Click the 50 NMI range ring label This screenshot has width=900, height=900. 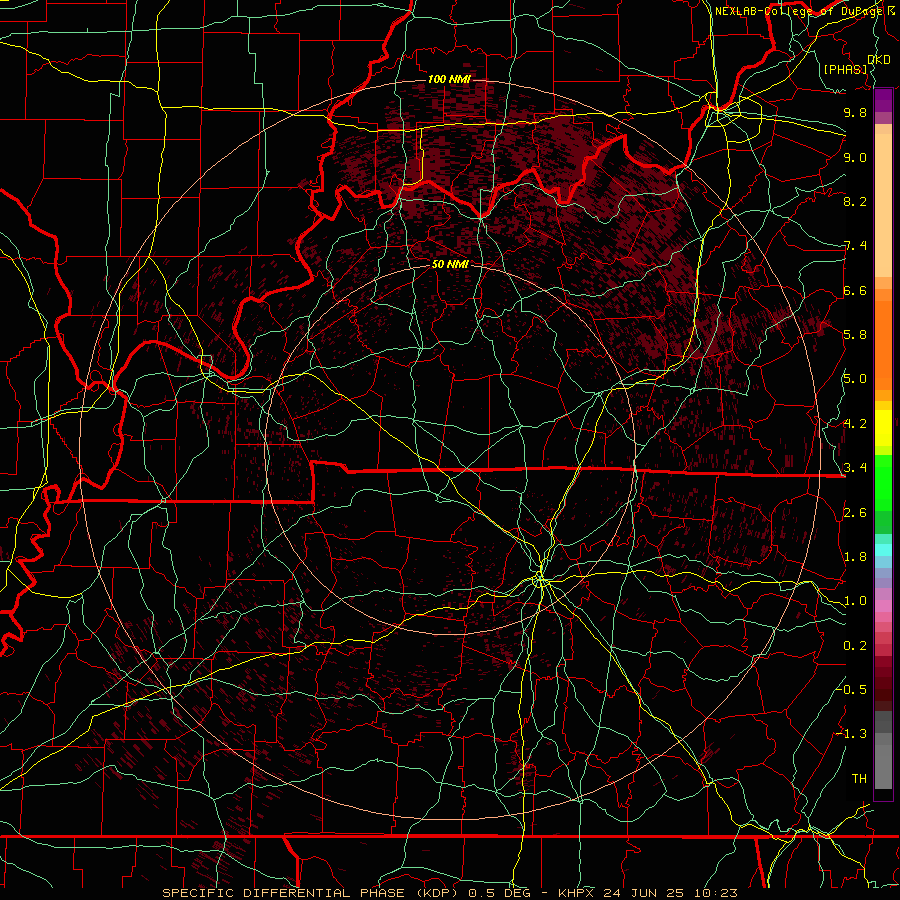pos(450,264)
